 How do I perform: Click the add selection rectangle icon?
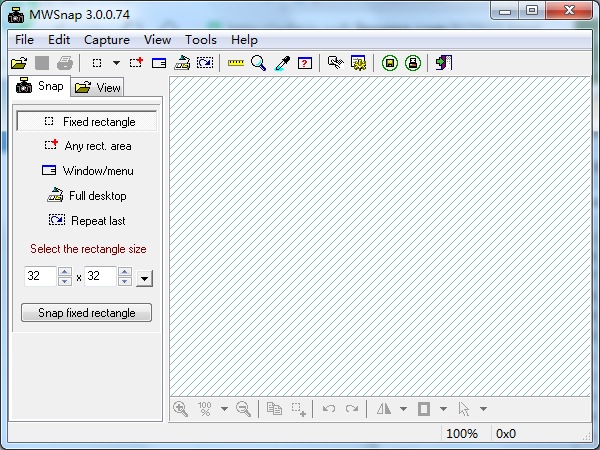[x=298, y=409]
